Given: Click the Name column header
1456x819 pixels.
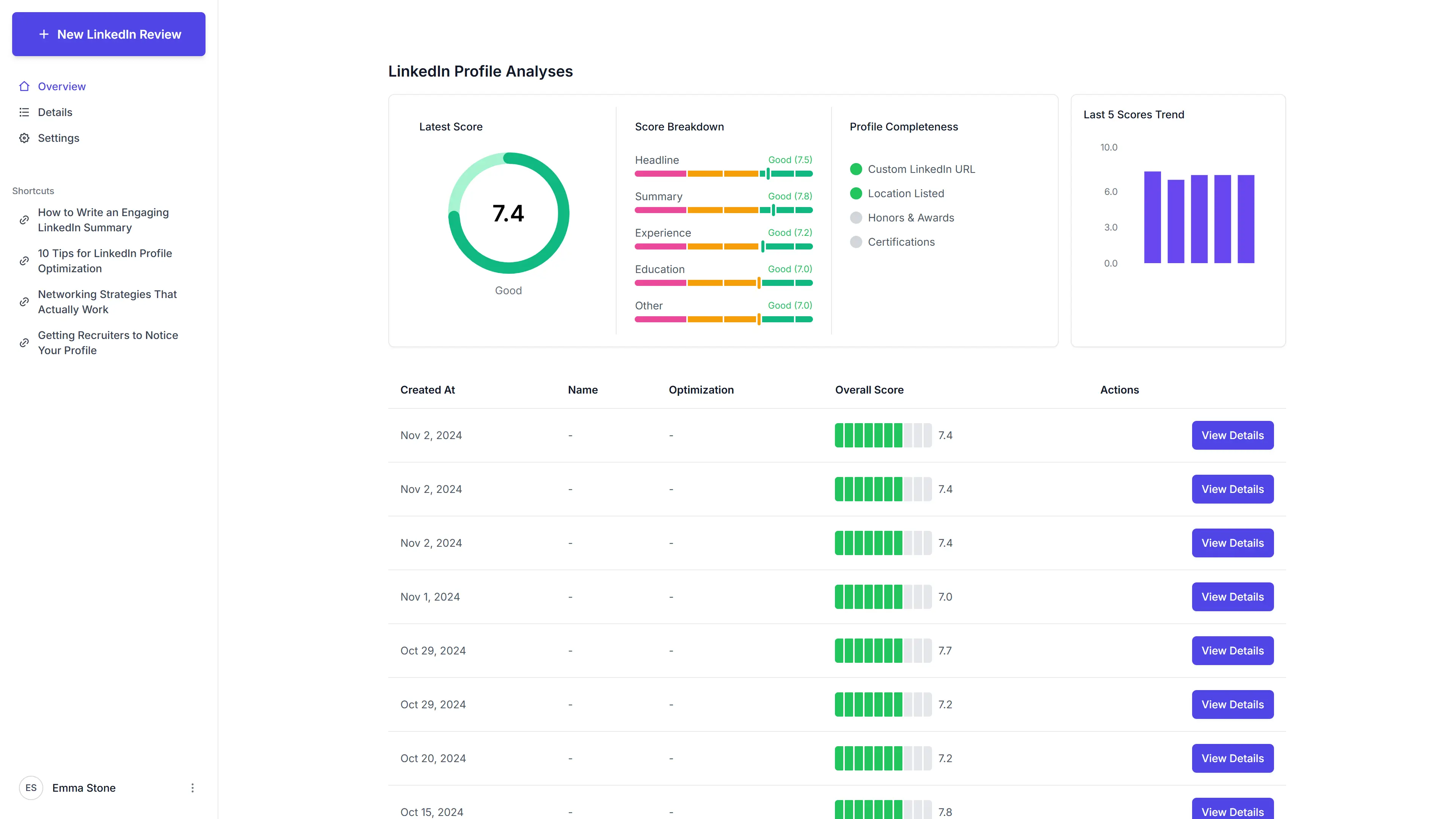Looking at the screenshot, I should pos(583,390).
